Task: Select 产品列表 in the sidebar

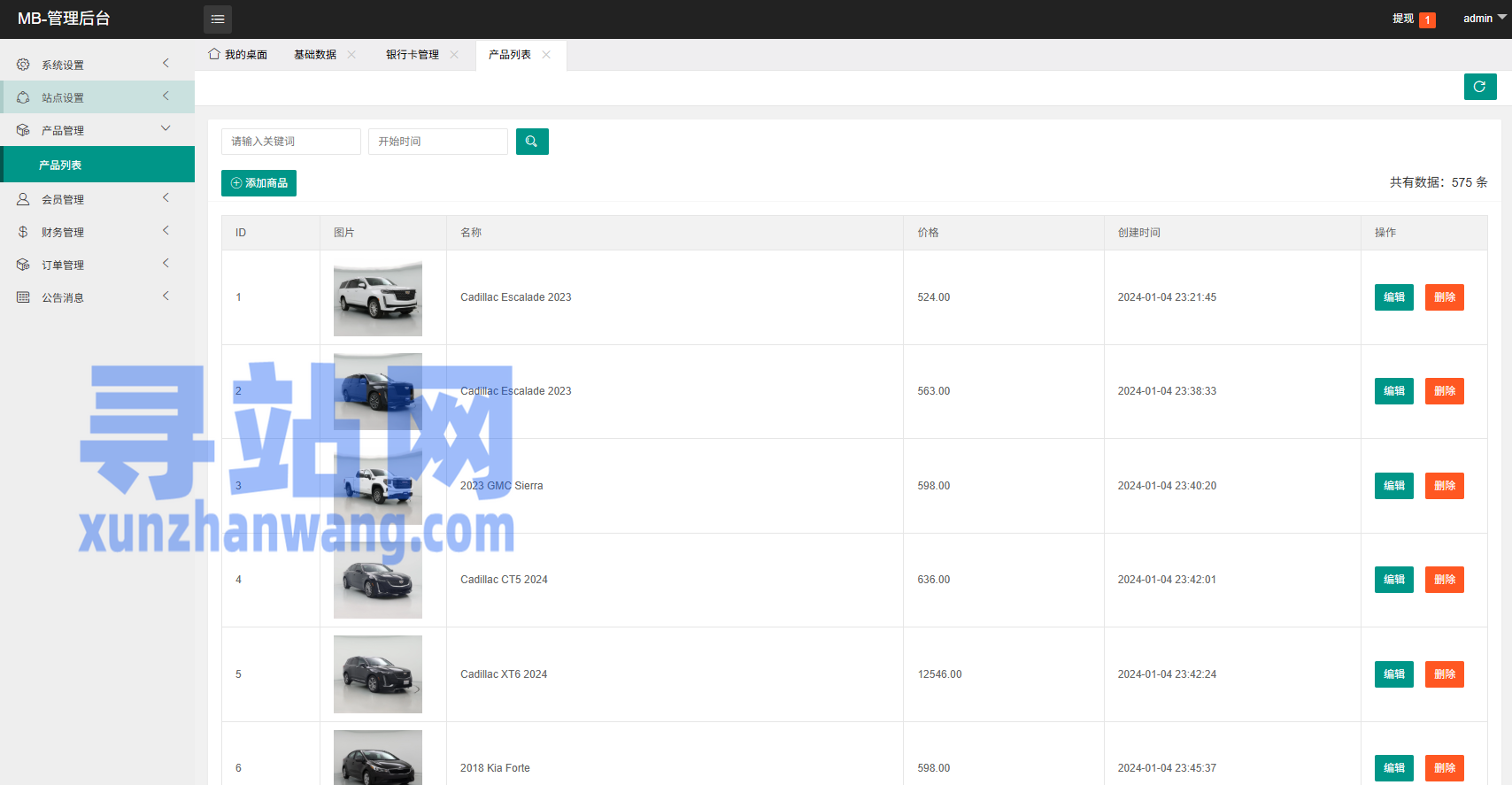Action: pos(97,165)
